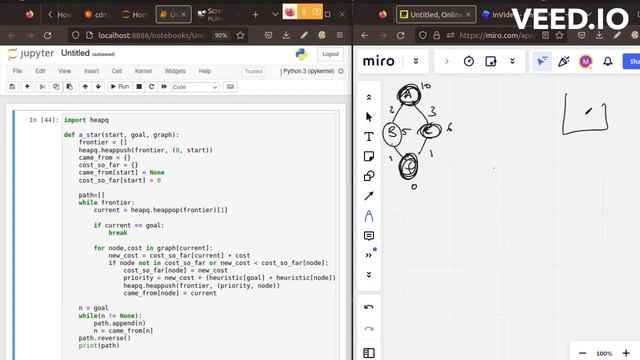
Task: Select the Miro cursor selection tool
Action: [x=369, y=117]
